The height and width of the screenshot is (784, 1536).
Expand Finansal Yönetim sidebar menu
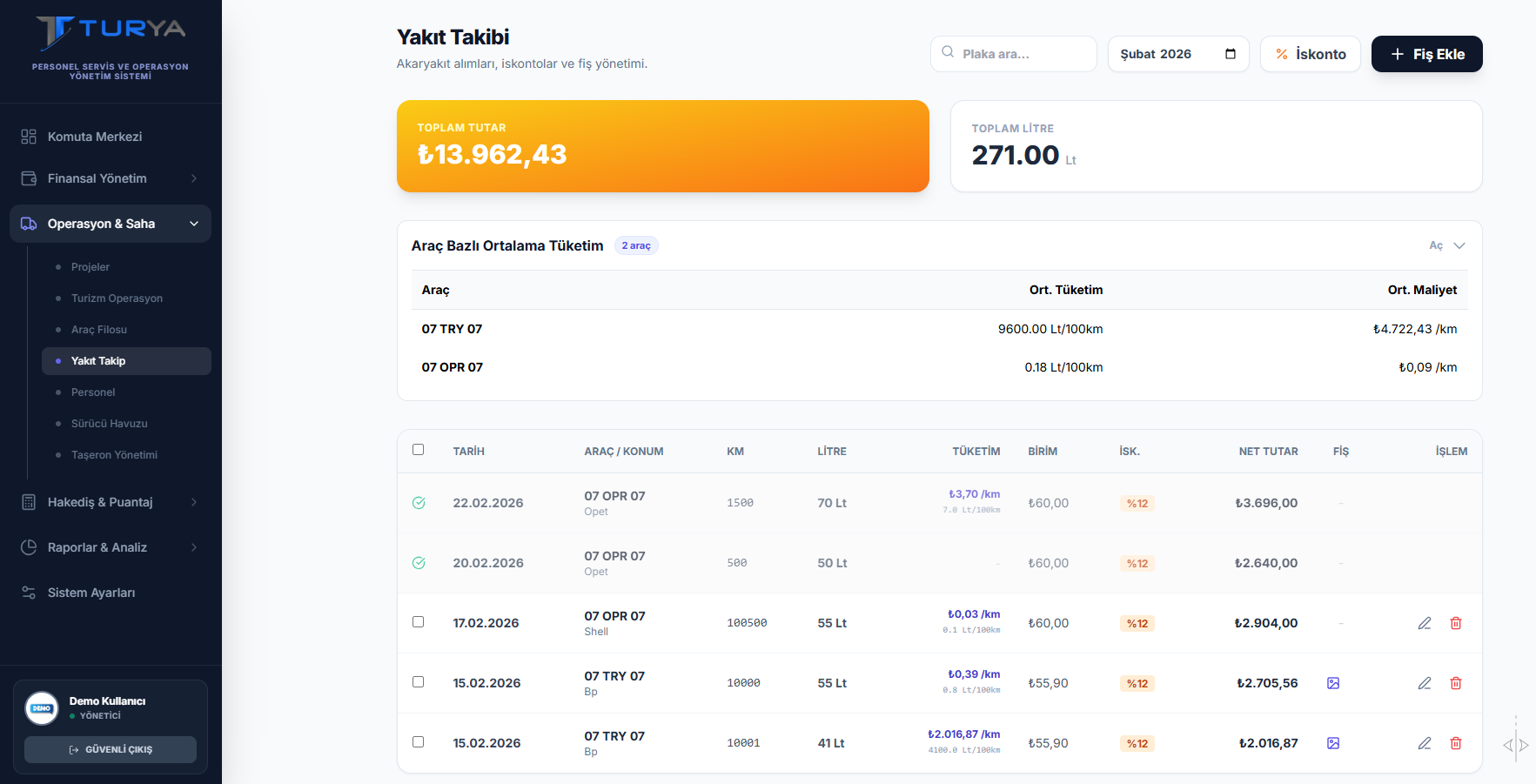tap(111, 178)
